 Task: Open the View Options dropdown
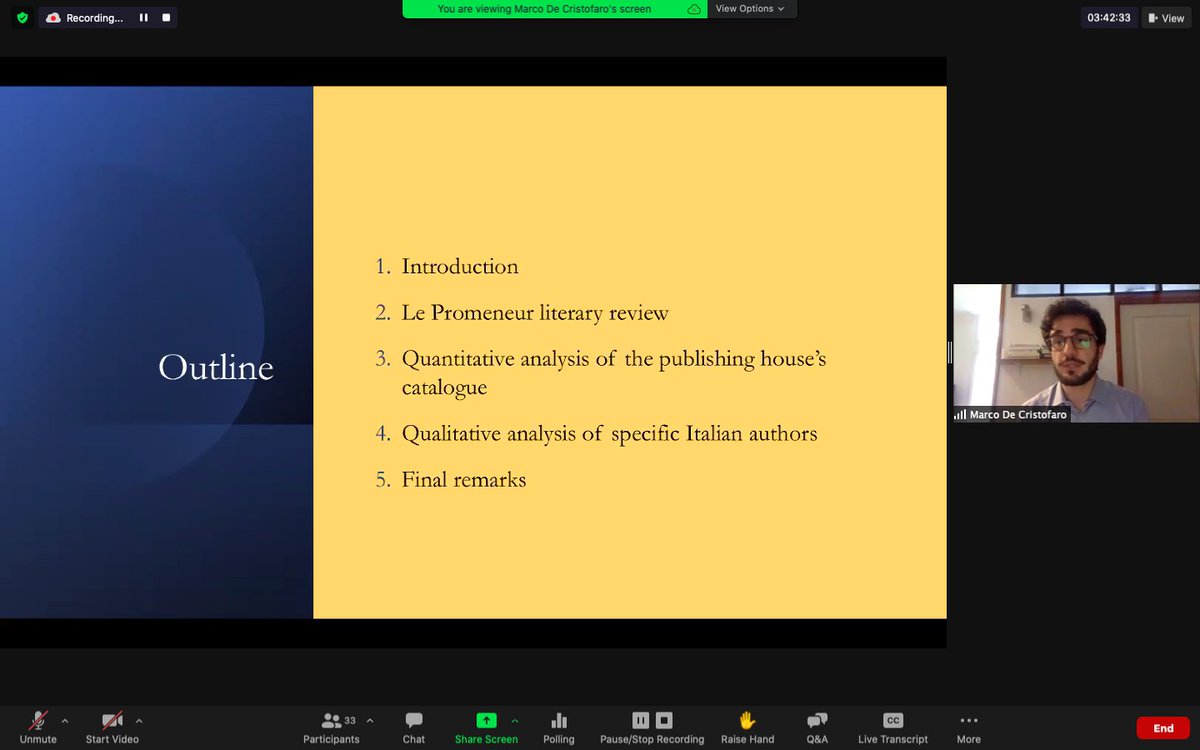point(750,9)
